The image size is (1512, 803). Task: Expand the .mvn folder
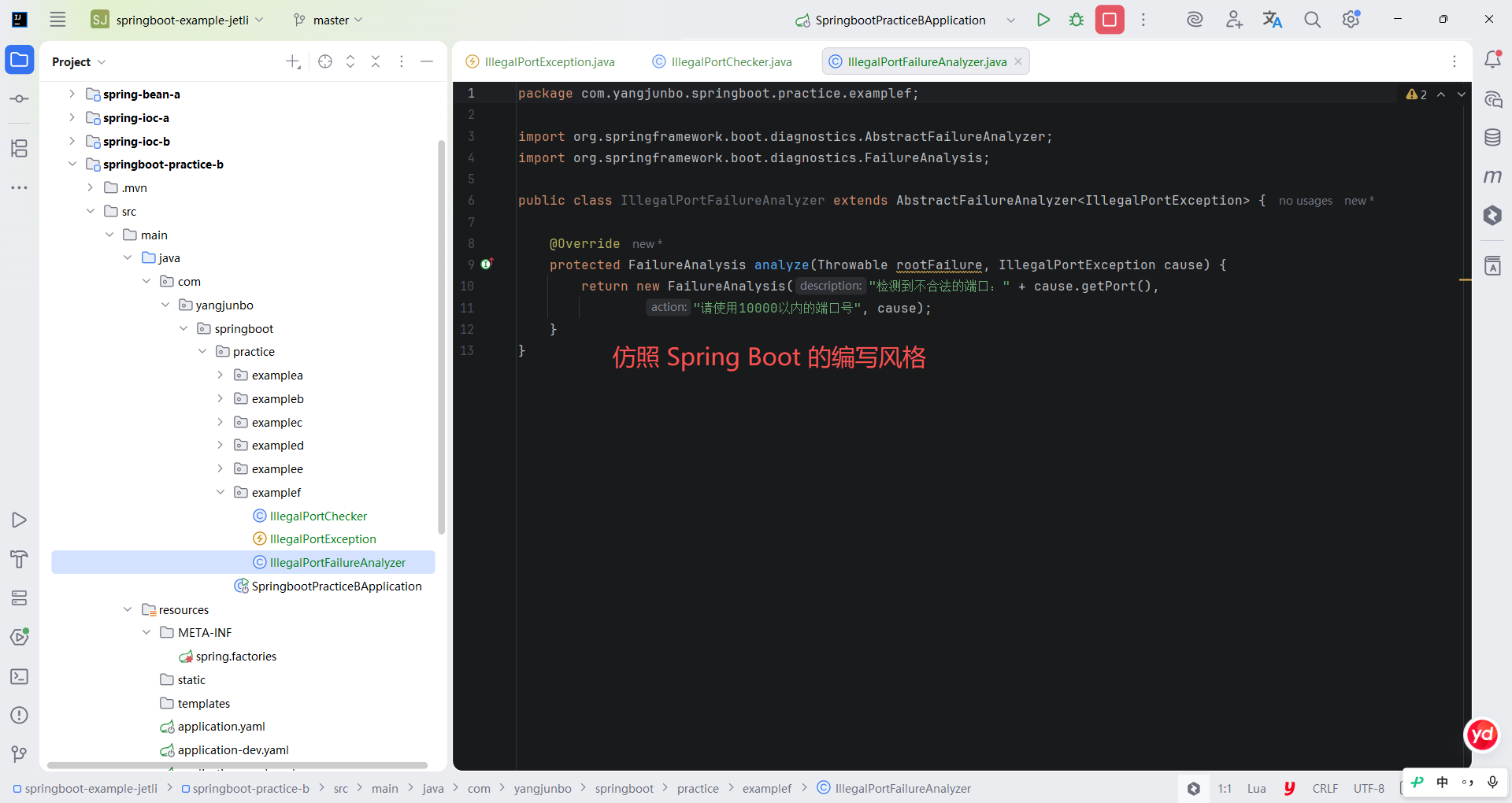(x=90, y=187)
